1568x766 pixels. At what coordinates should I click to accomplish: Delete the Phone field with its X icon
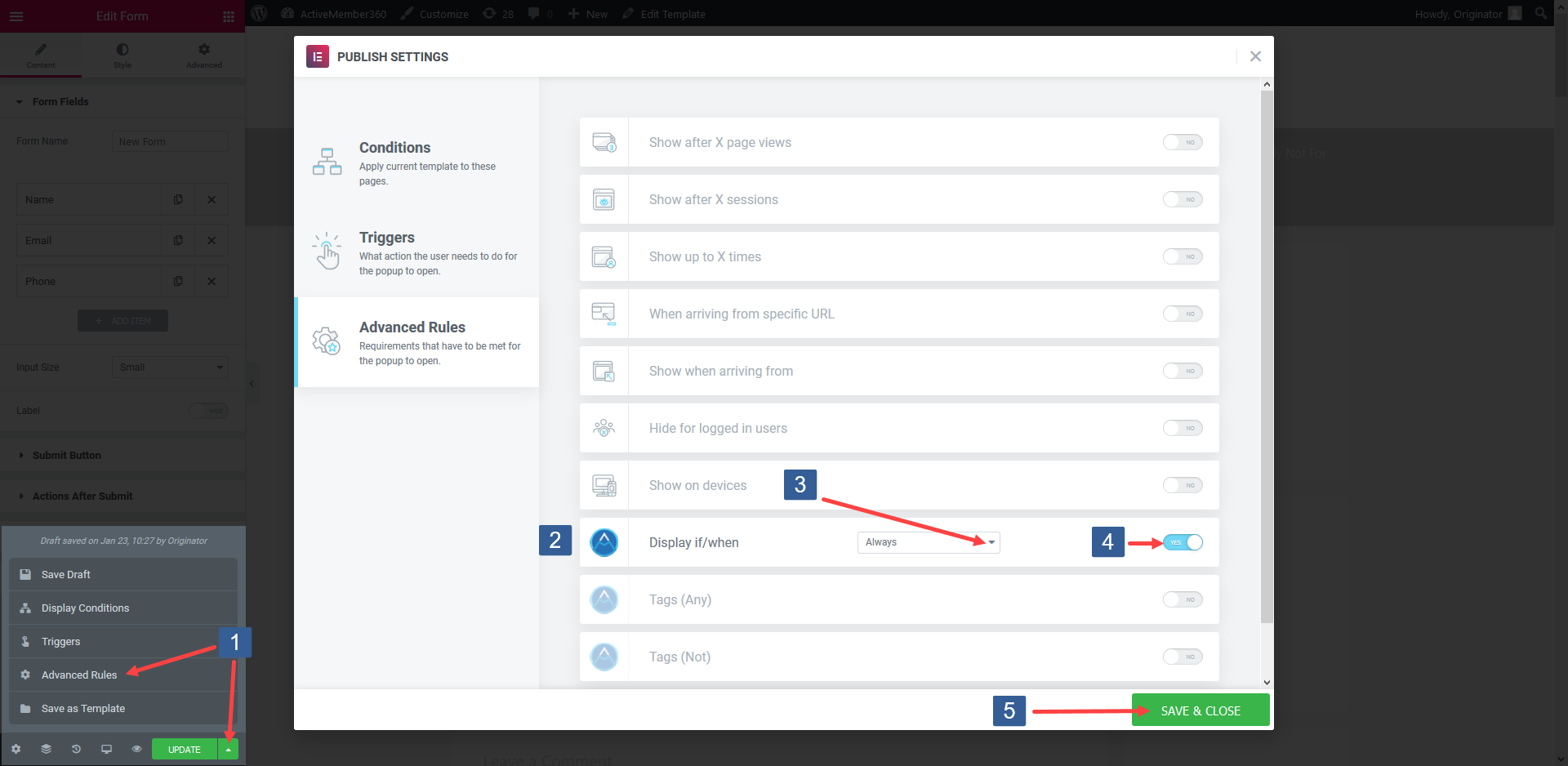point(211,280)
